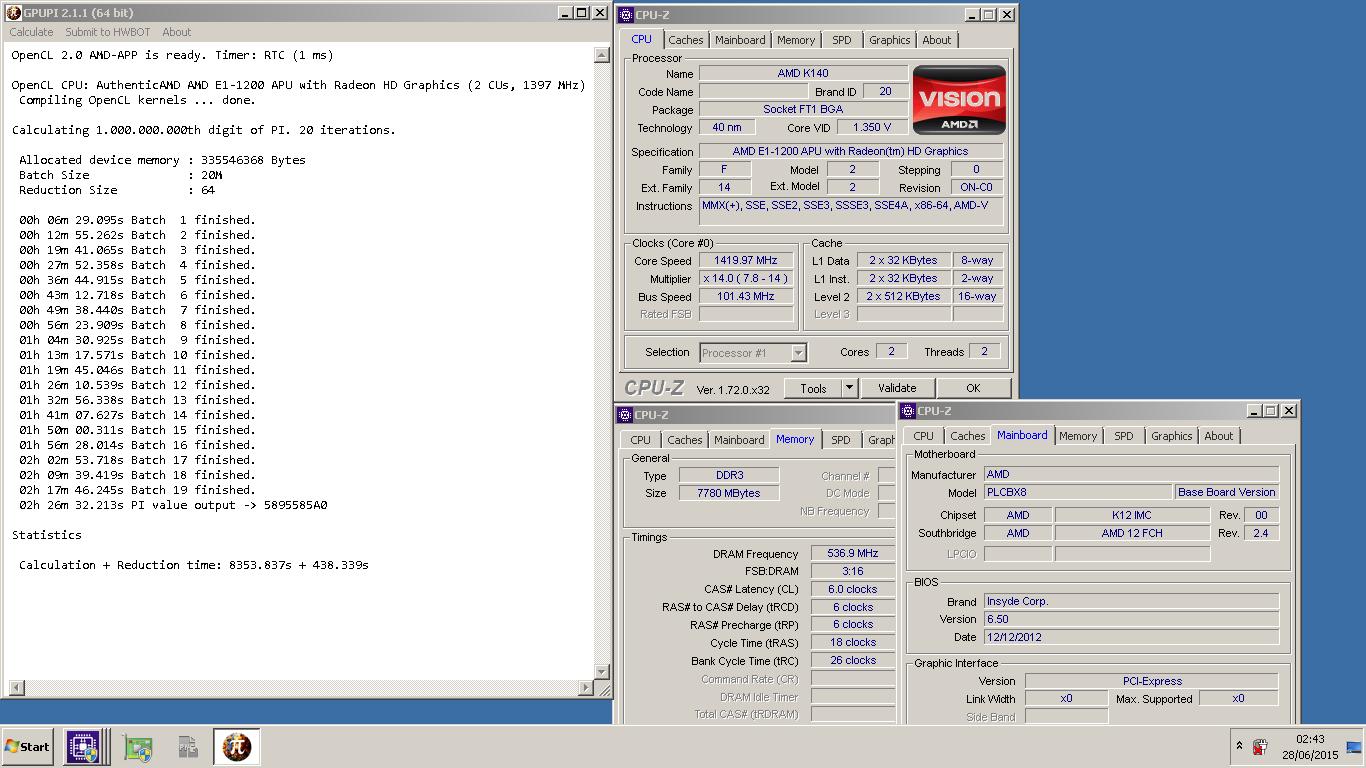Click the CPU-Z taskbar icon
Image resolution: width=1366 pixels, height=768 pixels.
tap(83, 747)
